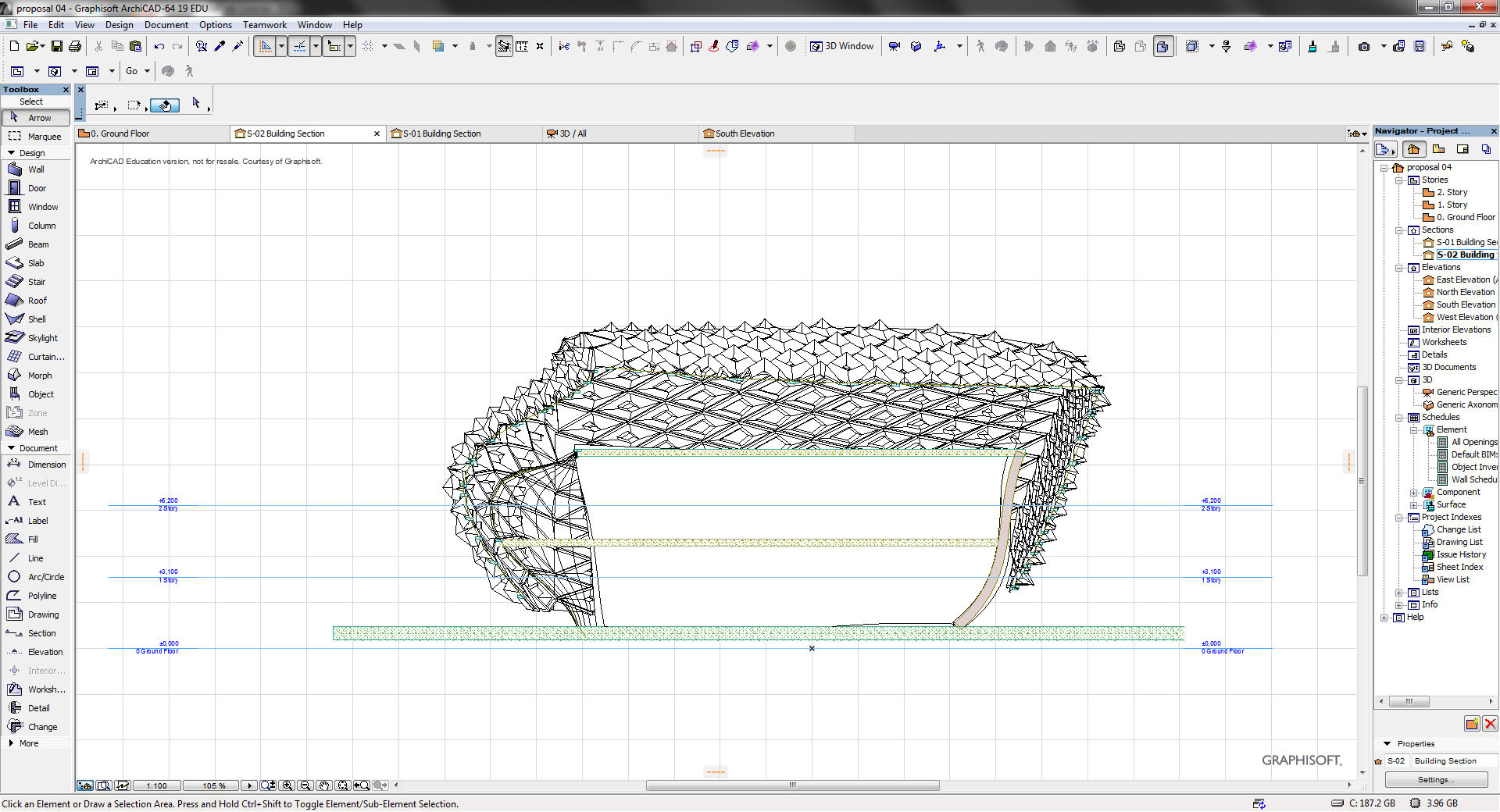
Task: Pick the Morph tool
Action: (x=39, y=376)
